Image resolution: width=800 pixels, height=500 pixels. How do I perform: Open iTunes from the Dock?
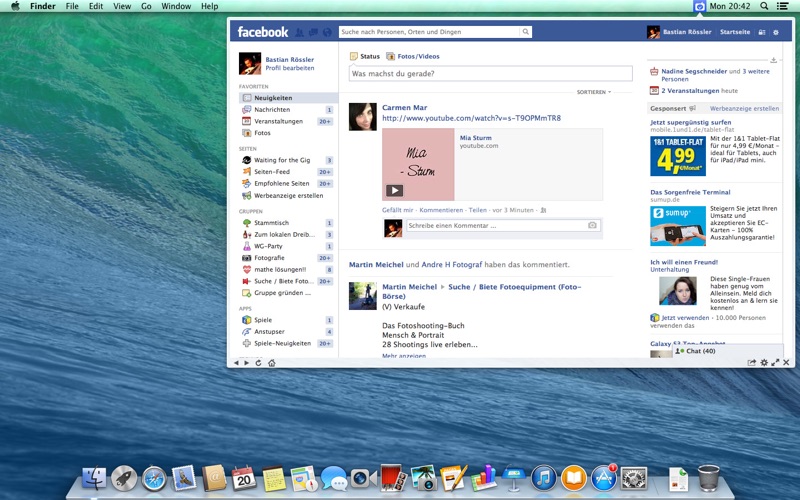[544, 479]
